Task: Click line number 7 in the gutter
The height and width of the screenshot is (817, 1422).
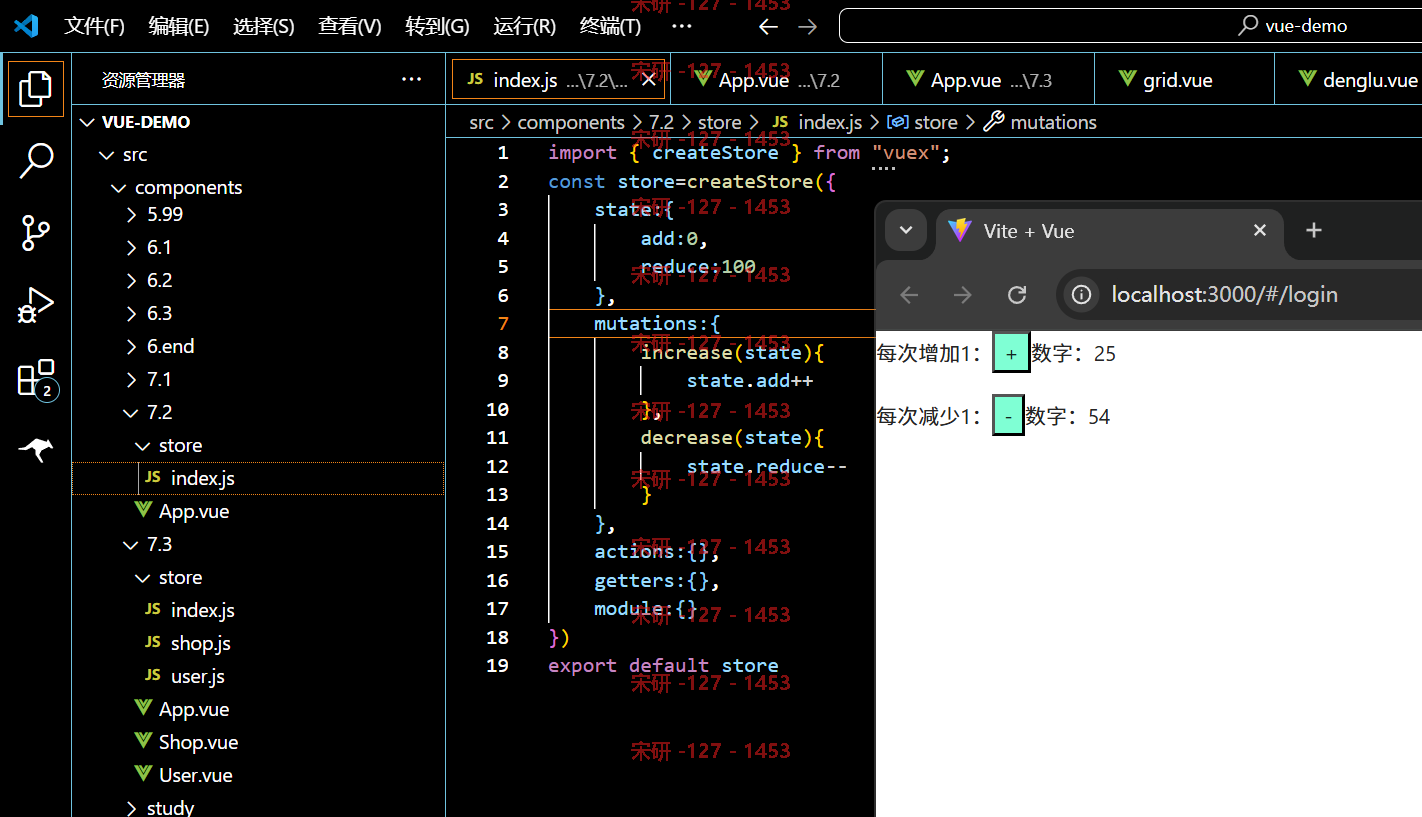Action: point(503,323)
